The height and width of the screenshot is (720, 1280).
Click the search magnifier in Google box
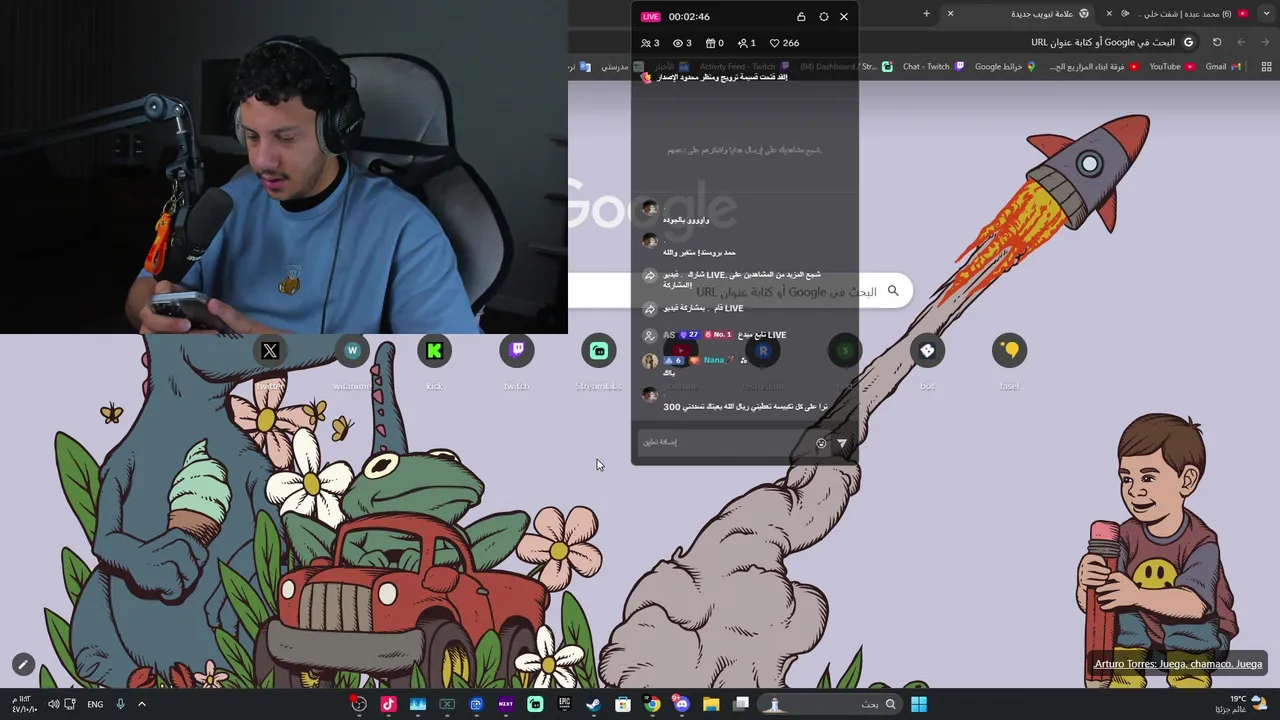click(893, 291)
